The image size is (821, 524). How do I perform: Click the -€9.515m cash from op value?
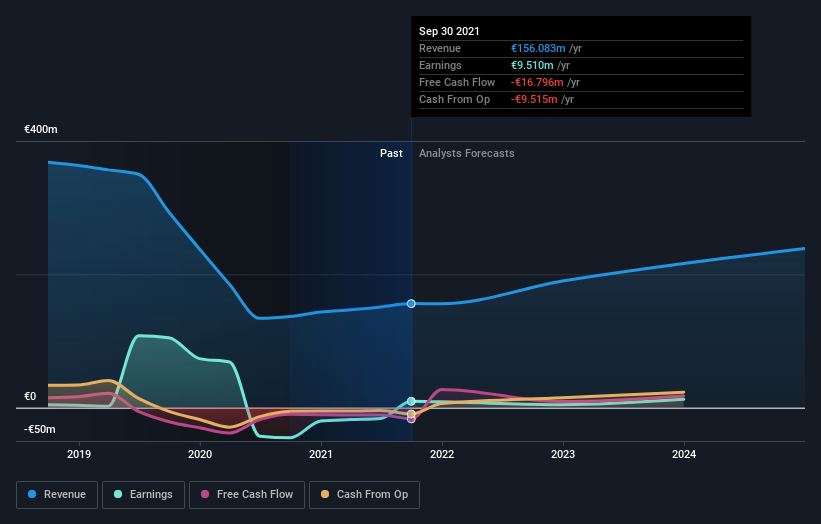tap(534, 99)
